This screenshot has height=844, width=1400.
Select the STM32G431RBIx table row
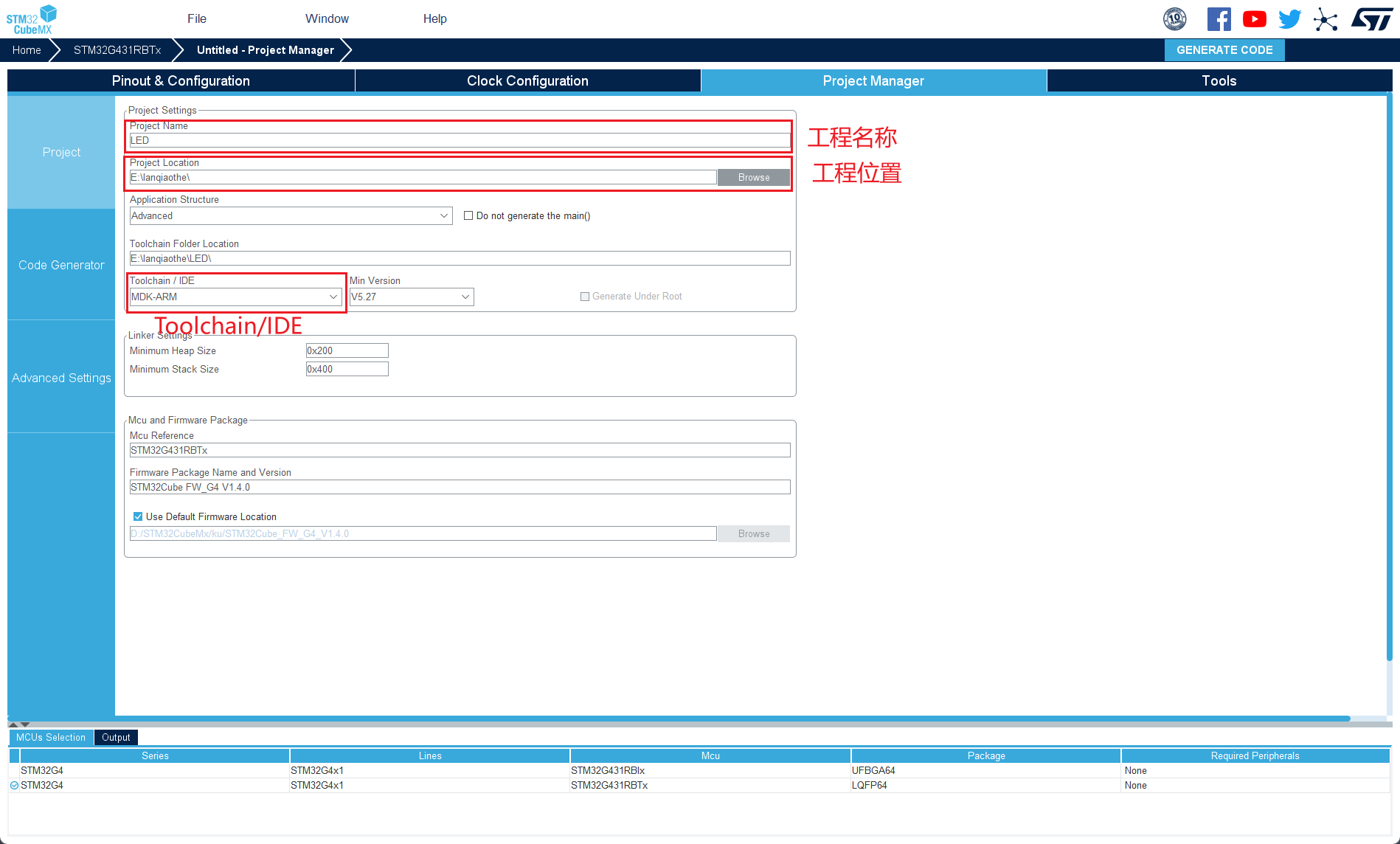tap(699, 771)
